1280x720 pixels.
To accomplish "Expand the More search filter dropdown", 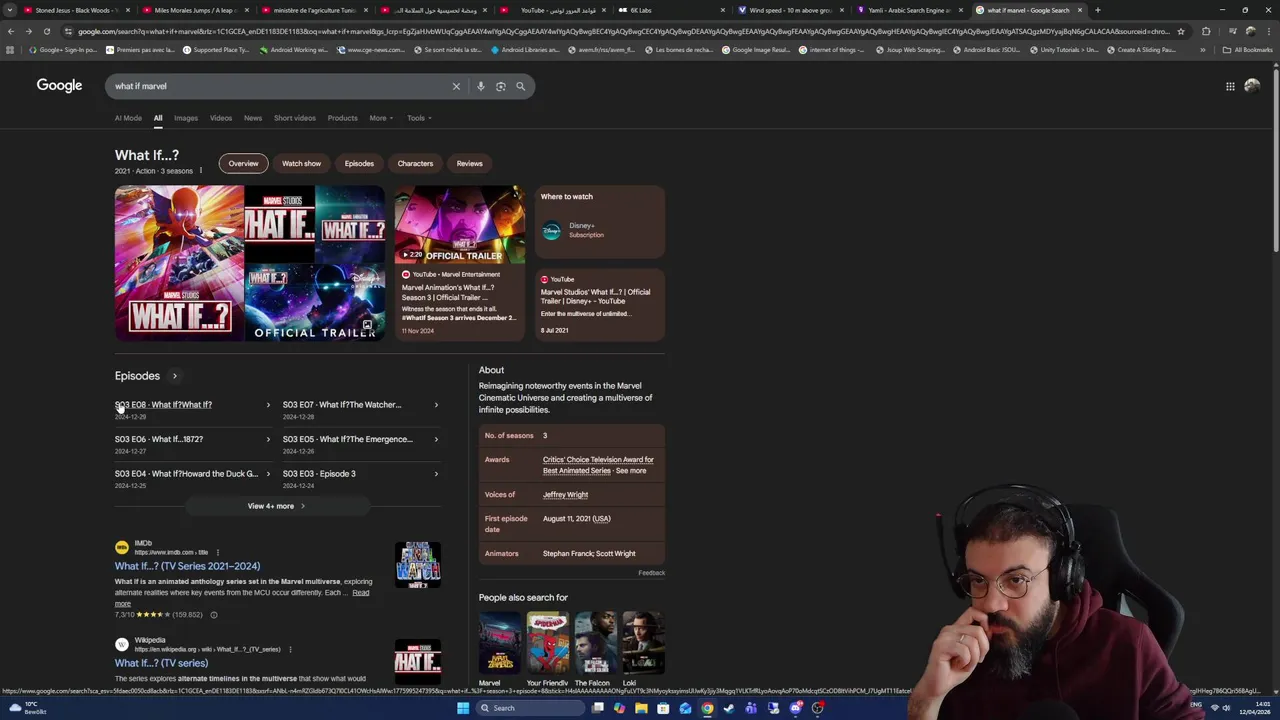I will (381, 118).
